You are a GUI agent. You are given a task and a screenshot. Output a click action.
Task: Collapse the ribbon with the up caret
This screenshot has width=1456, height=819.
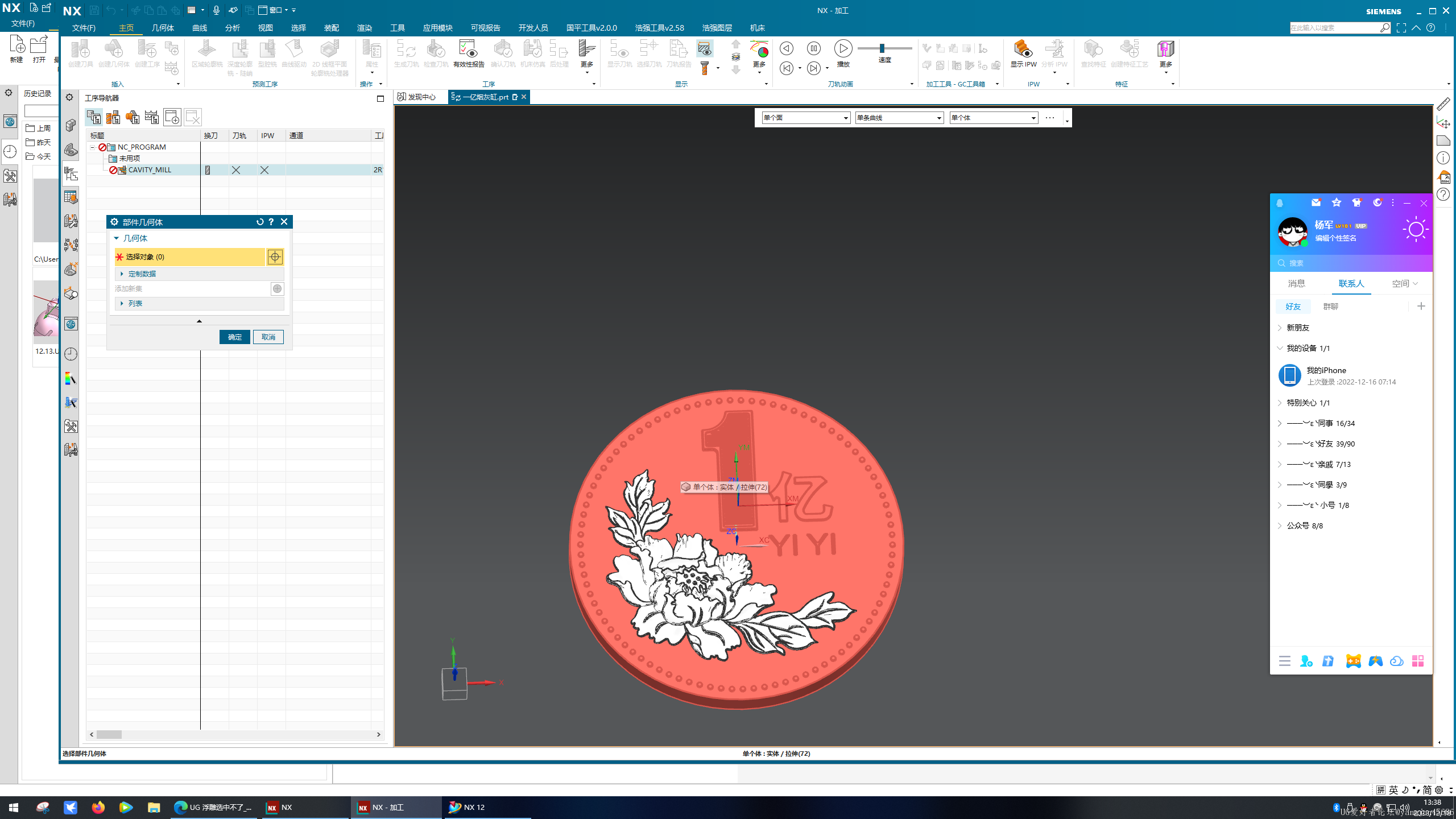click(x=1416, y=28)
